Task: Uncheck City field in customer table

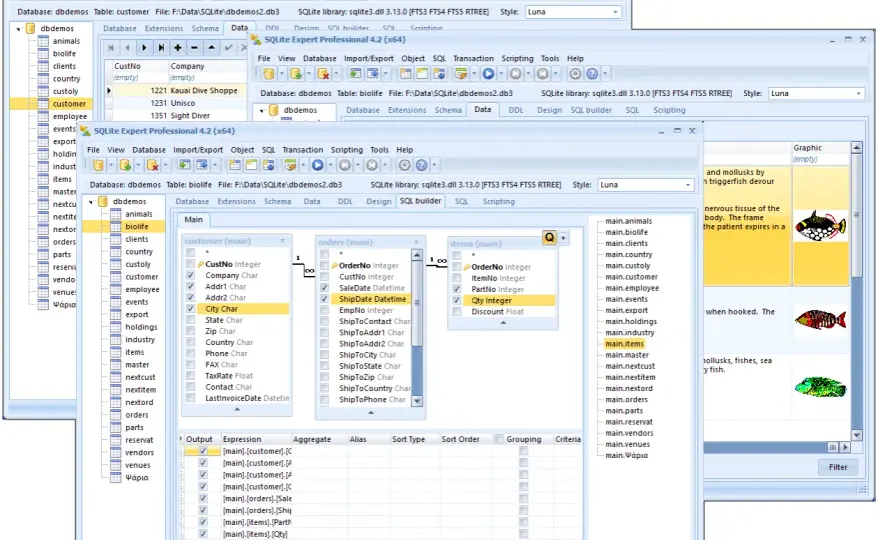Action: point(191,309)
